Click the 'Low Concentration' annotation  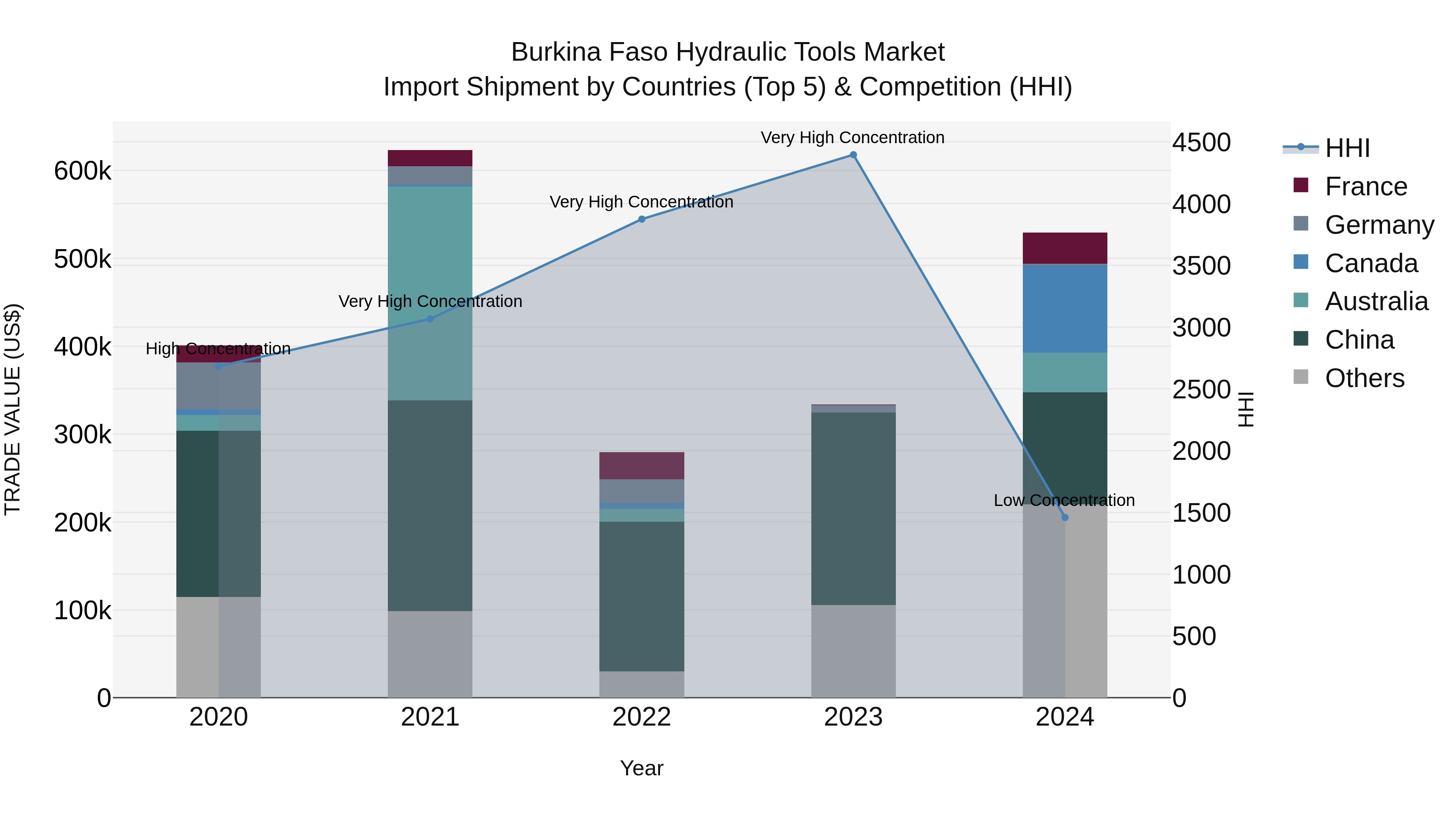coord(1064,500)
